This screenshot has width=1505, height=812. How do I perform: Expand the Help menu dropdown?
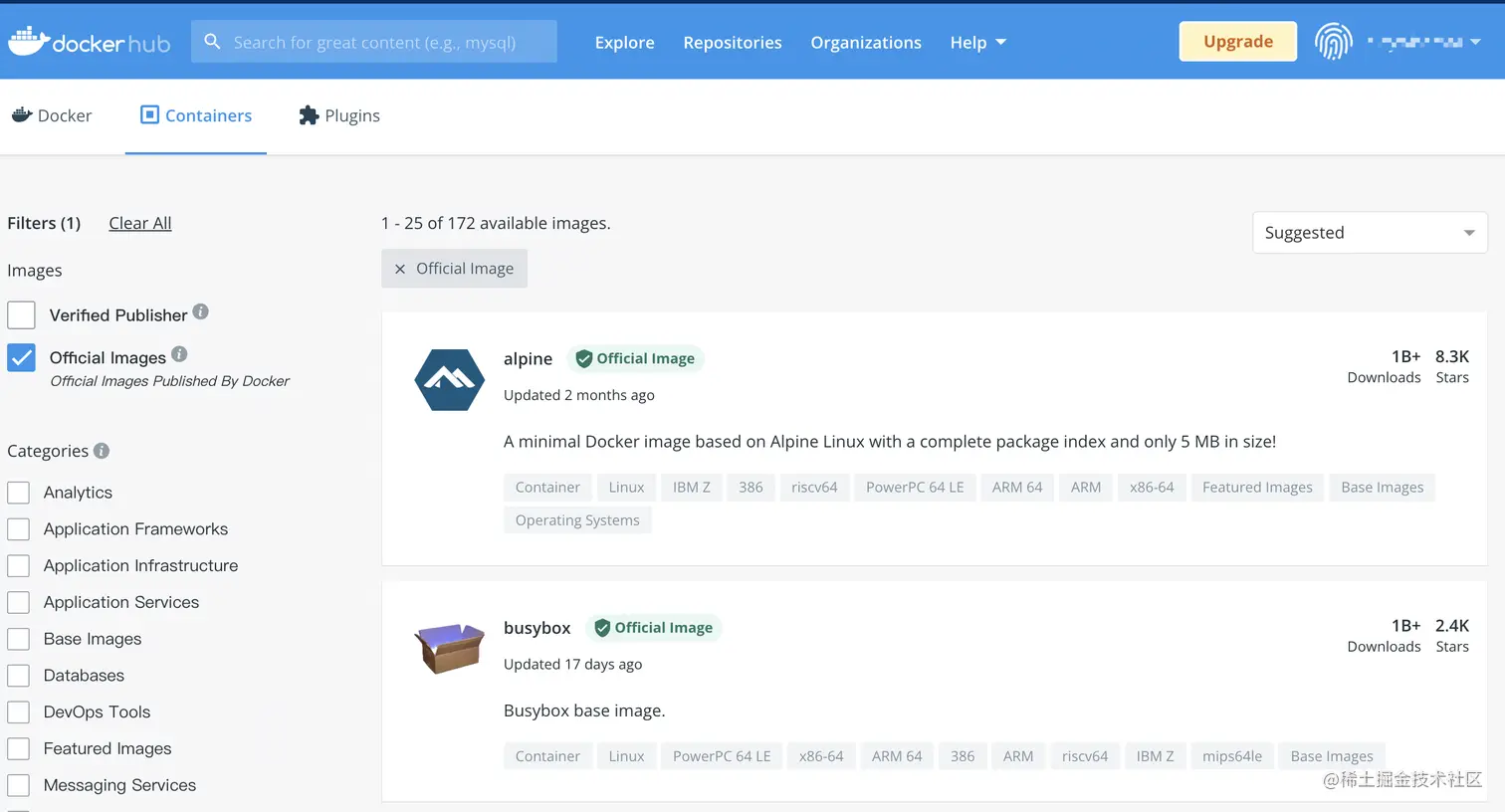977,43
